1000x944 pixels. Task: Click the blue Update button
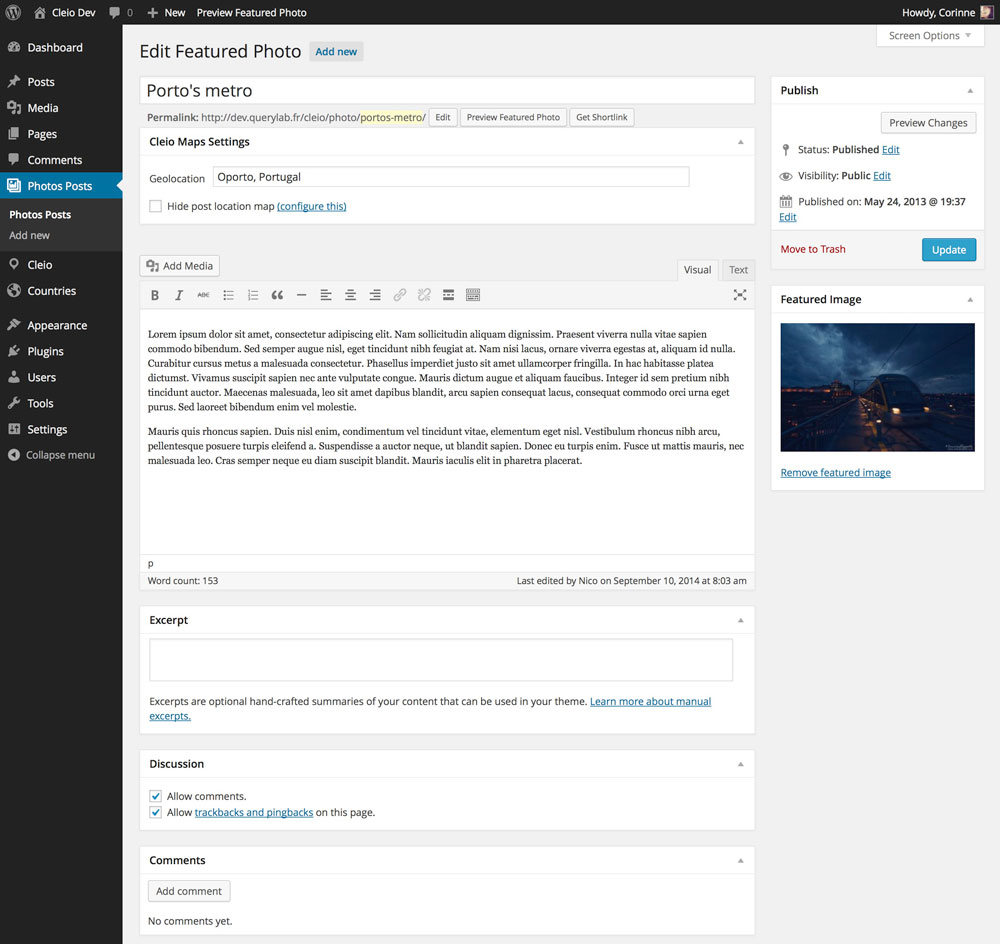coord(948,249)
